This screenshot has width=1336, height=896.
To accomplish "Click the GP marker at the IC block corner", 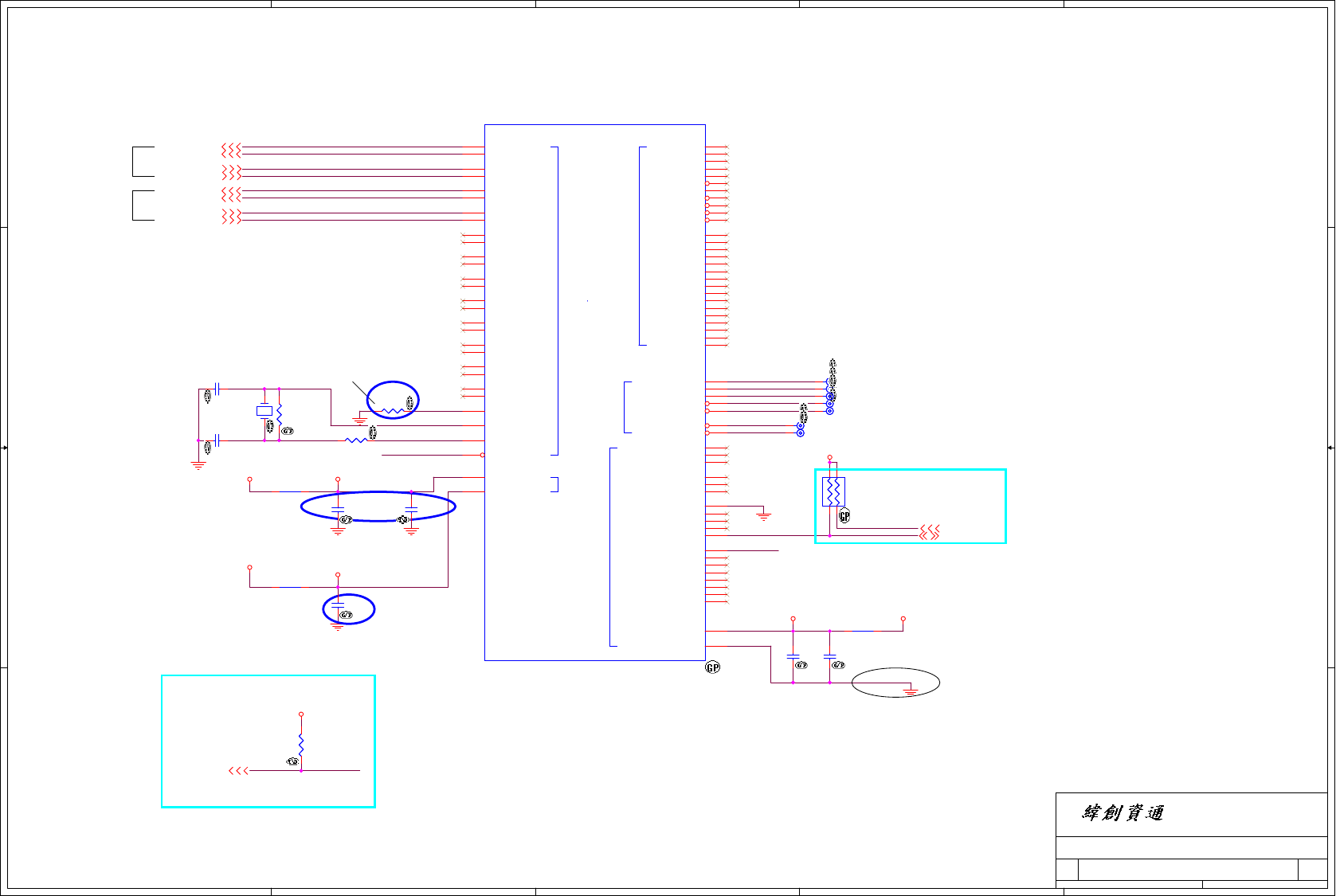I will [713, 667].
